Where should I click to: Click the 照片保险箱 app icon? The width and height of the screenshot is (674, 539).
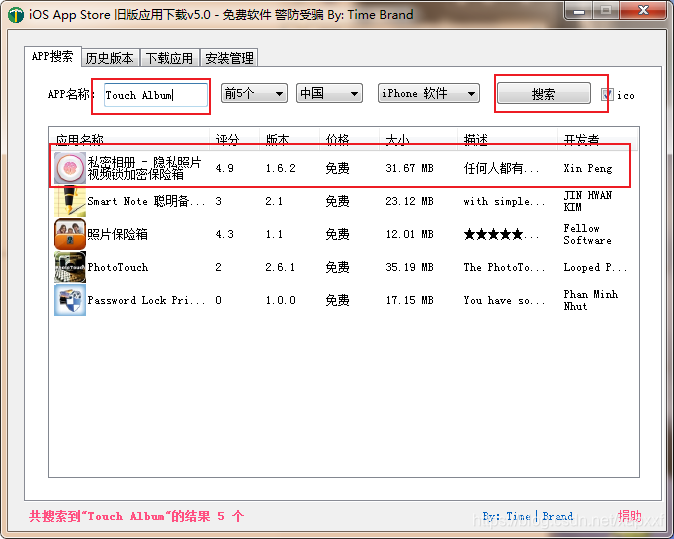[70, 234]
